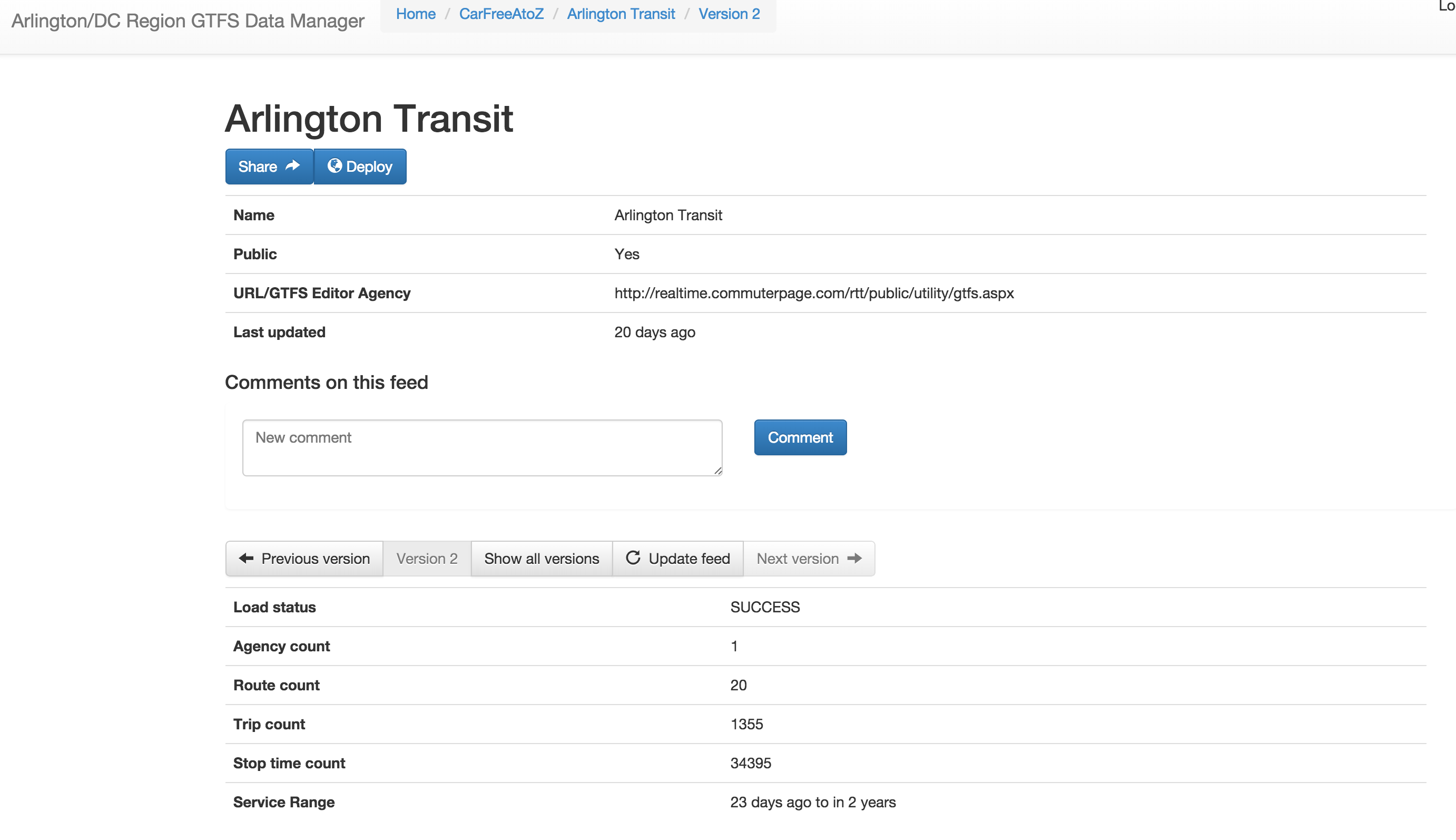Click the right arrow icon on Next version
Image resolution: width=1456 pixels, height=840 pixels.
(854, 558)
